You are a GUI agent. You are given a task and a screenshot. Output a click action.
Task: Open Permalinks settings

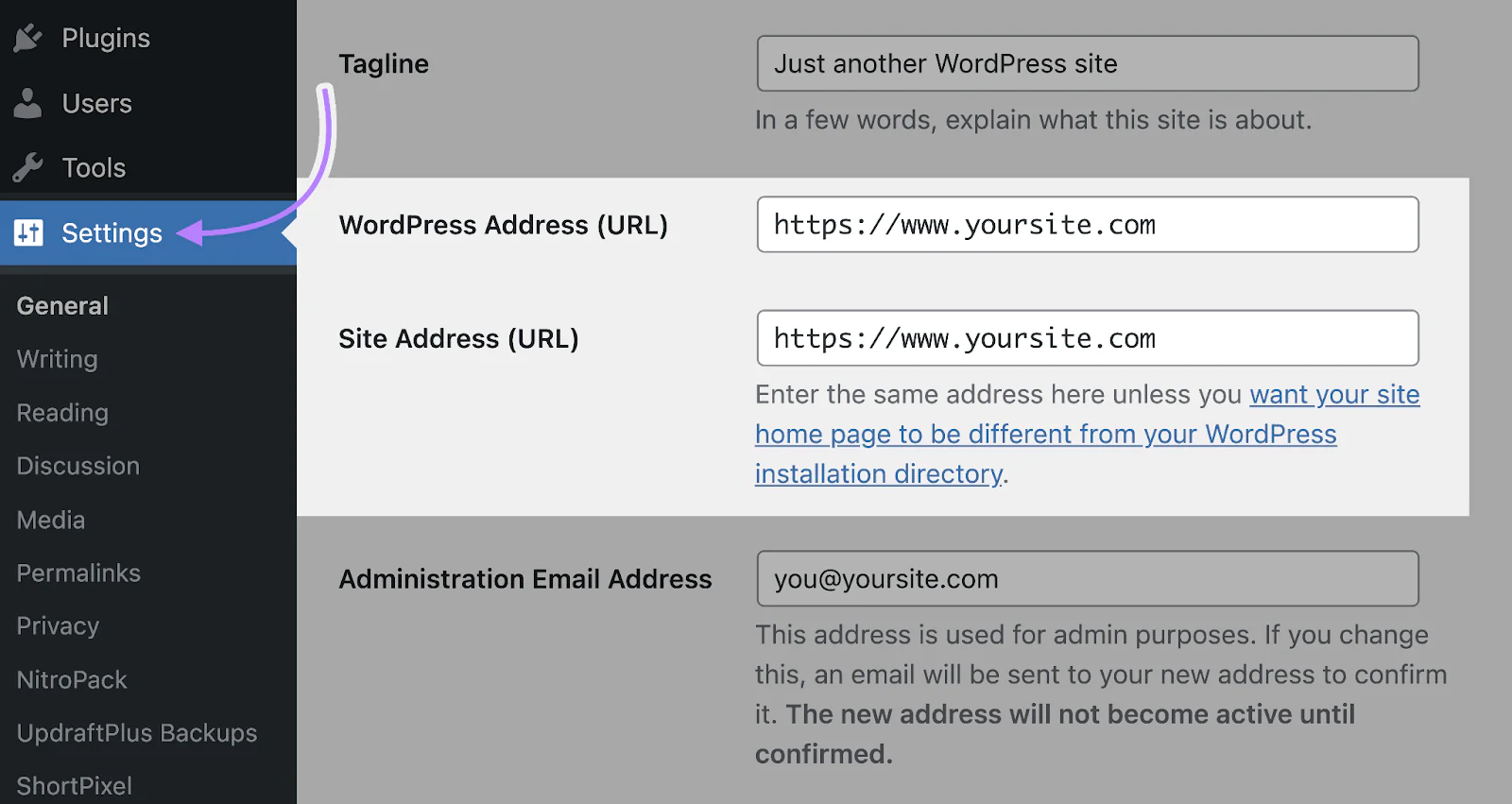click(x=78, y=573)
